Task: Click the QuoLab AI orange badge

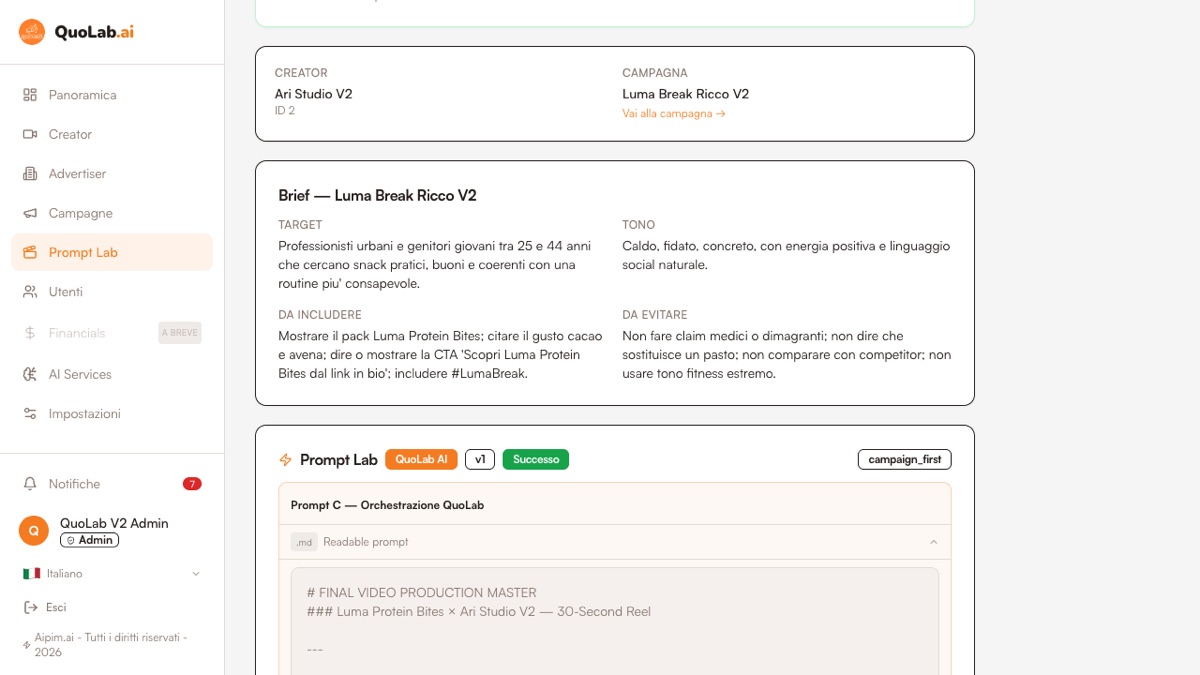Action: (421, 459)
